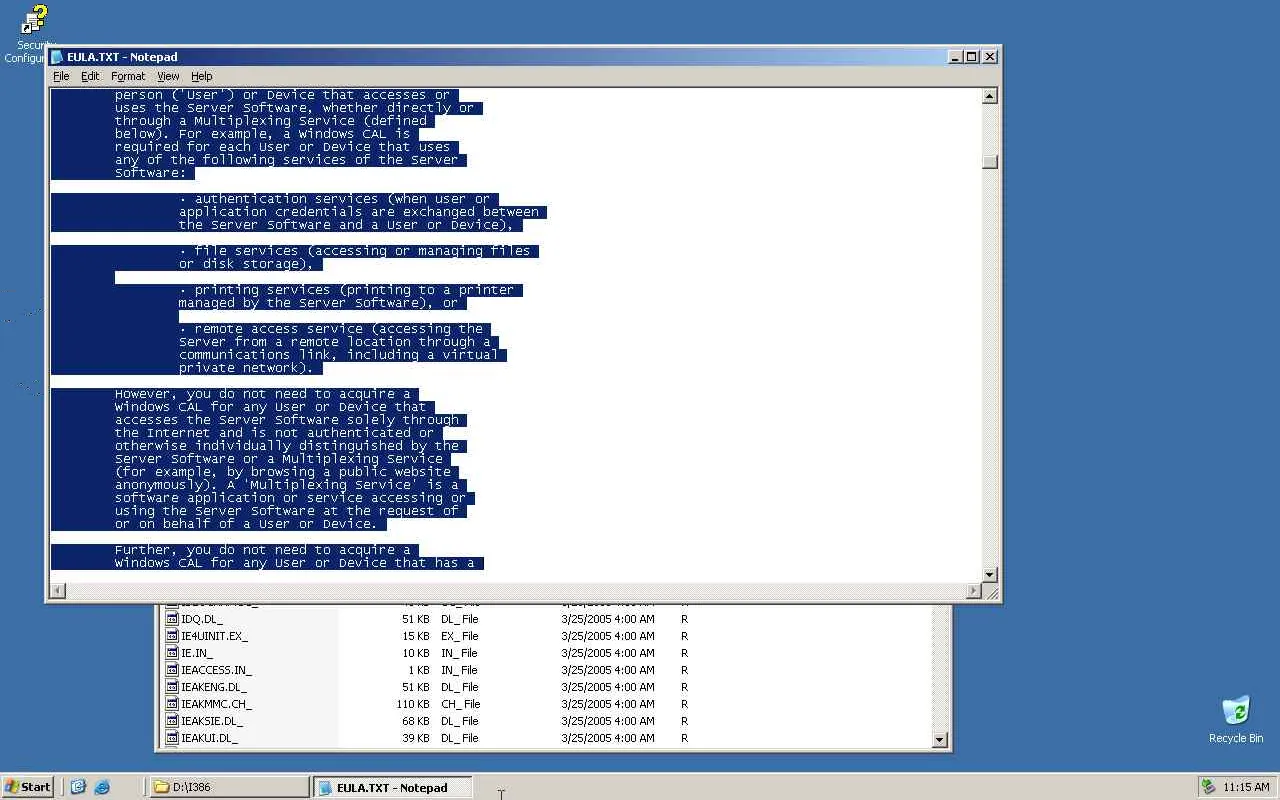Select the file name IEAKMMC.CH_
Image resolution: width=1280 pixels, height=800 pixels.
pos(216,704)
